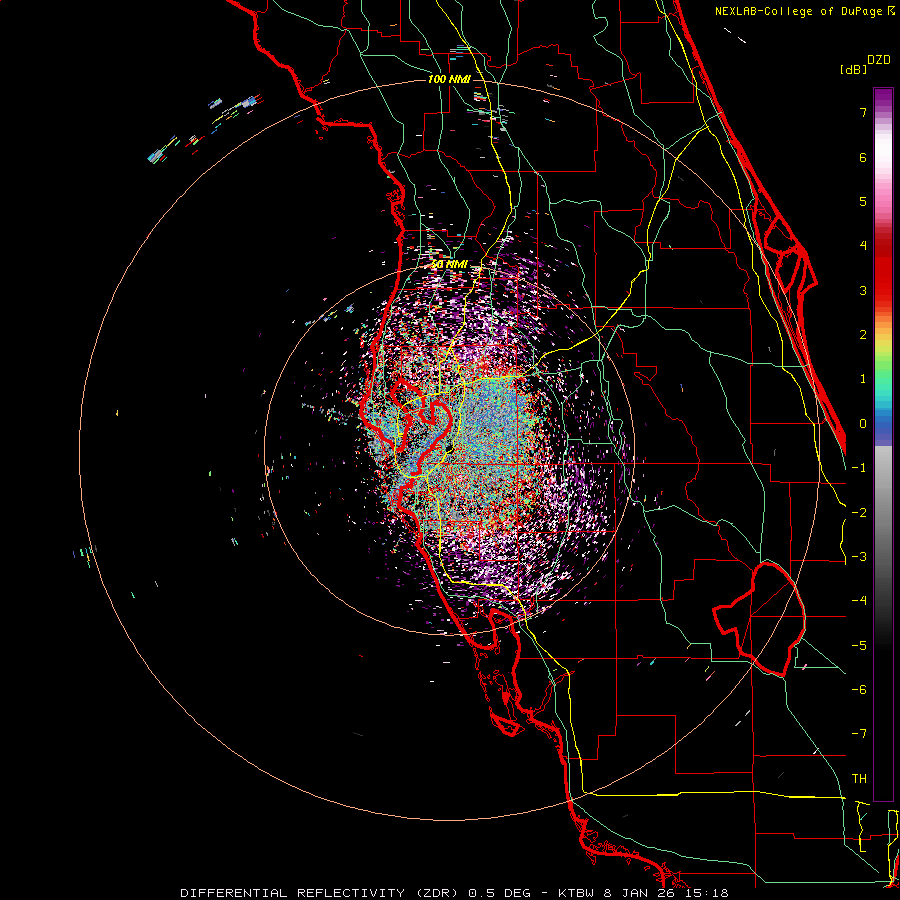
Task: Click the 1 tick label on the scale
Action: [863, 379]
